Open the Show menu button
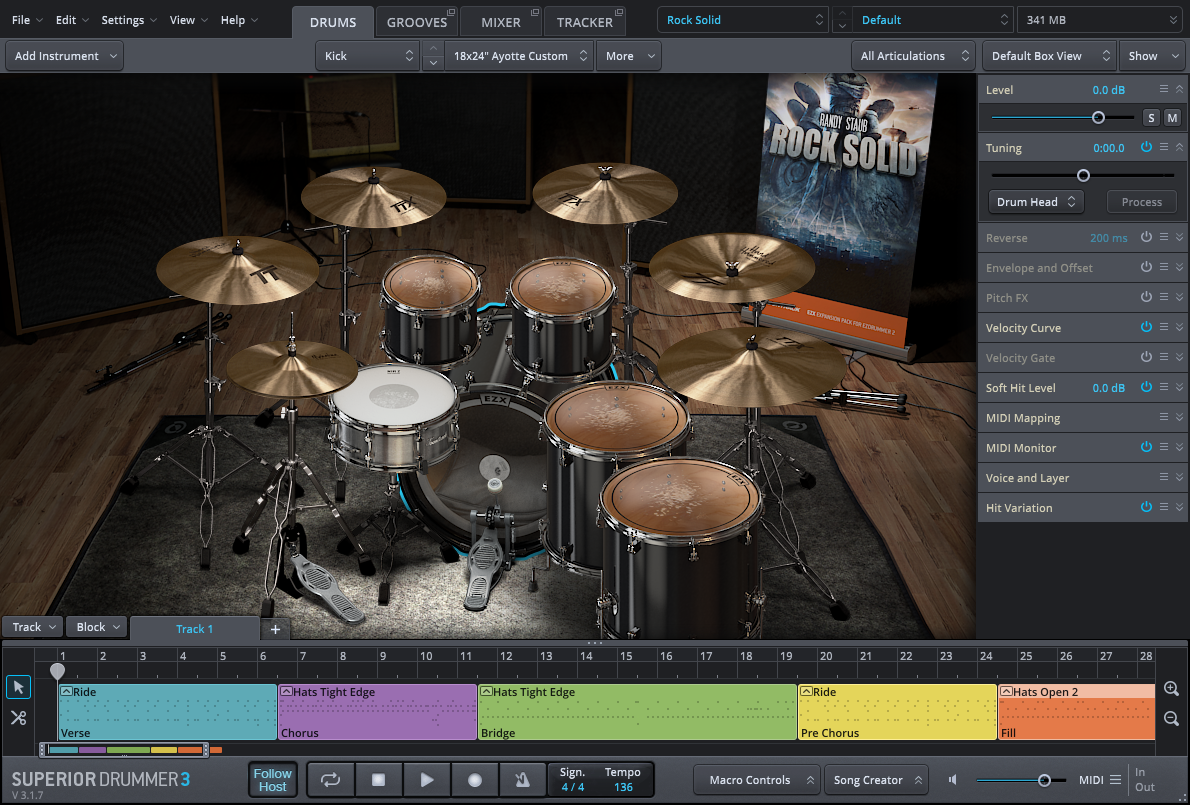The height and width of the screenshot is (805, 1190). pos(1151,56)
